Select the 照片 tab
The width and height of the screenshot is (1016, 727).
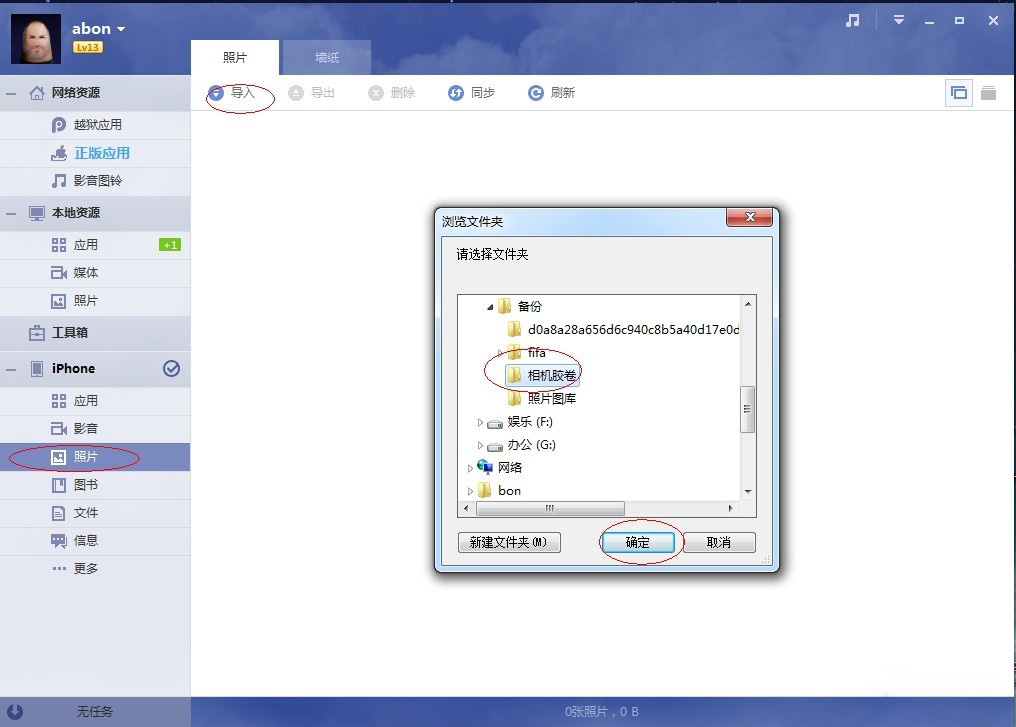(x=235, y=58)
